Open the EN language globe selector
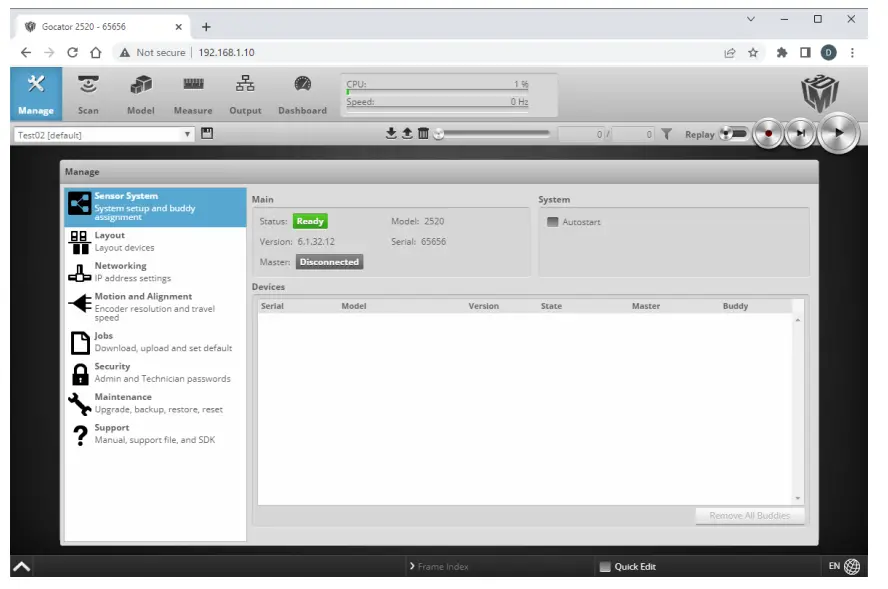Viewport: 888px width, 589px height. 844,566
